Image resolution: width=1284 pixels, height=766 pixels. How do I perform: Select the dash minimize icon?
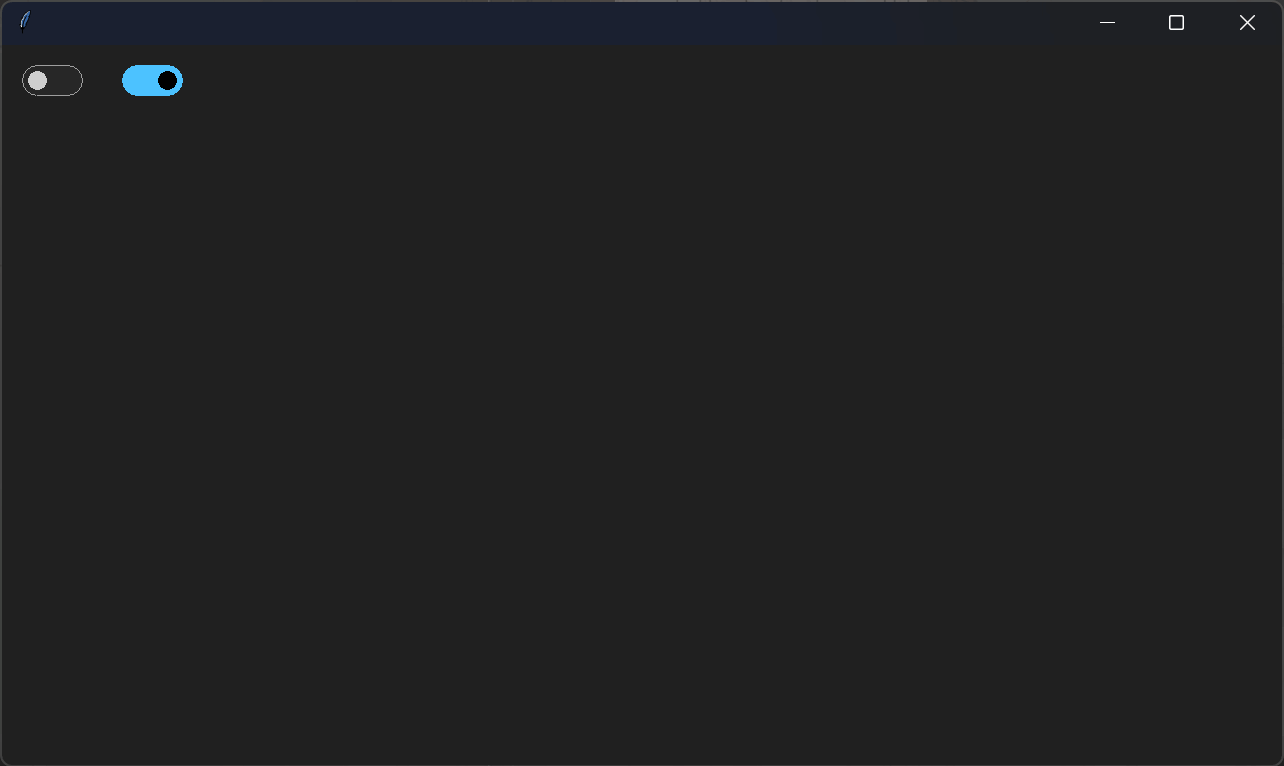(1107, 22)
